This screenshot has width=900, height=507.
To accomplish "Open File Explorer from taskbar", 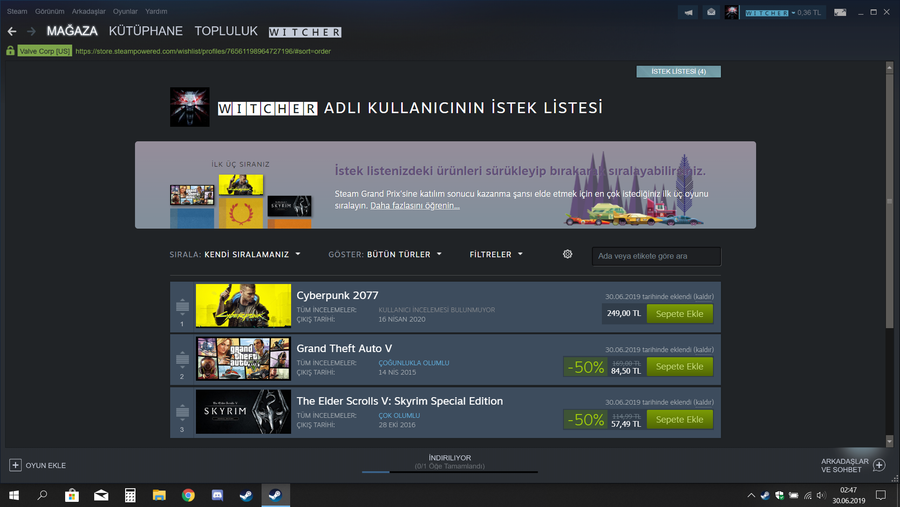I will click(x=159, y=495).
